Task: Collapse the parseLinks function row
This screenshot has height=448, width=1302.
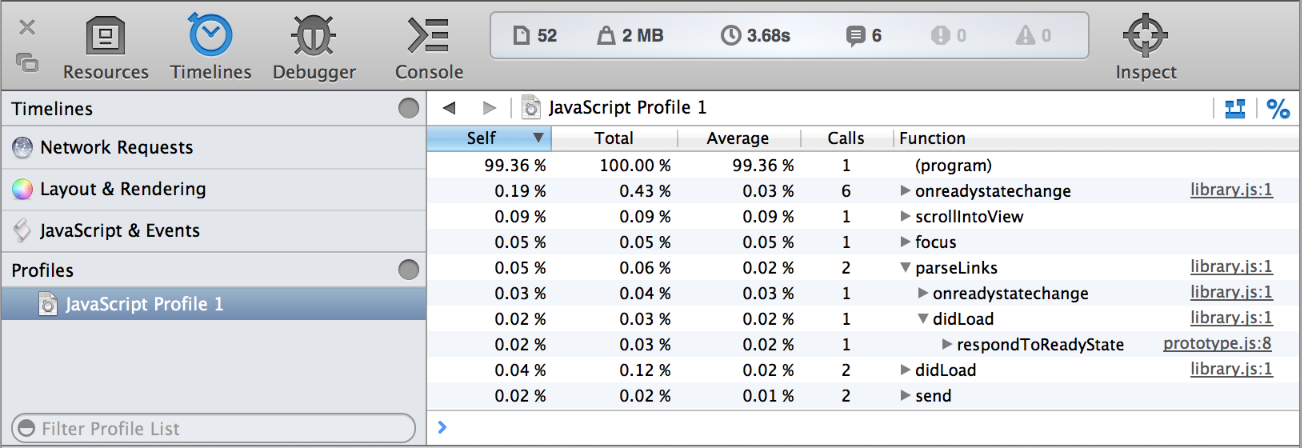Action: (x=906, y=268)
